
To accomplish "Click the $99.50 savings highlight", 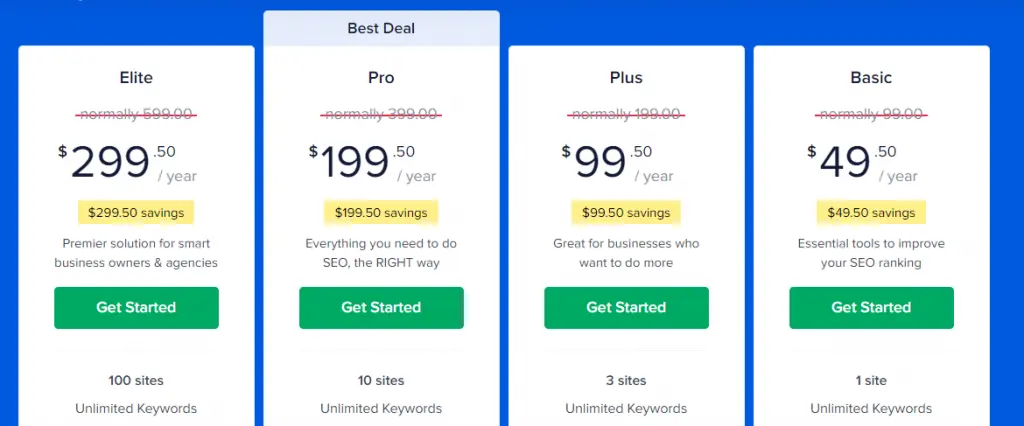I will coord(626,212).
